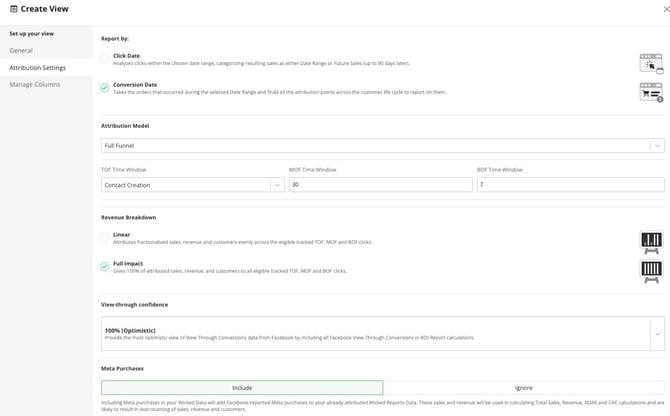Go to Manage Columns section
Image resolution: width=670 pixels, height=416 pixels.
click(35, 85)
